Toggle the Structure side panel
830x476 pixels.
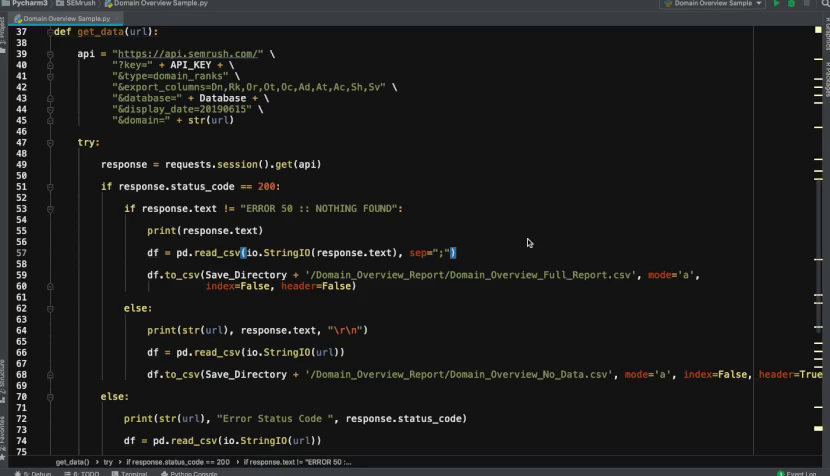click(3, 376)
